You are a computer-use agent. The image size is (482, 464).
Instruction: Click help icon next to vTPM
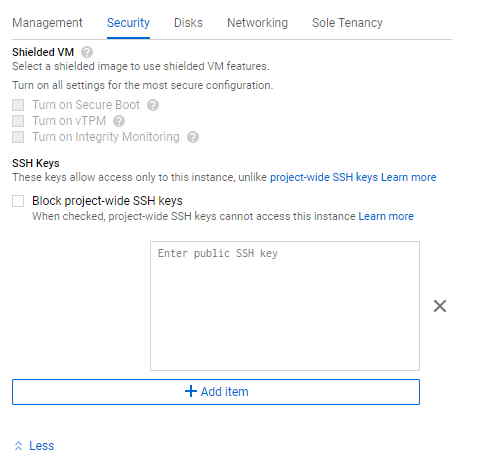coord(119,121)
